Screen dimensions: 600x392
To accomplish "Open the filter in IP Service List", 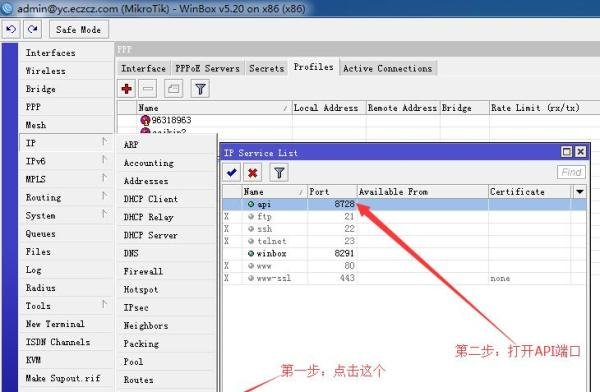I will (x=279, y=173).
